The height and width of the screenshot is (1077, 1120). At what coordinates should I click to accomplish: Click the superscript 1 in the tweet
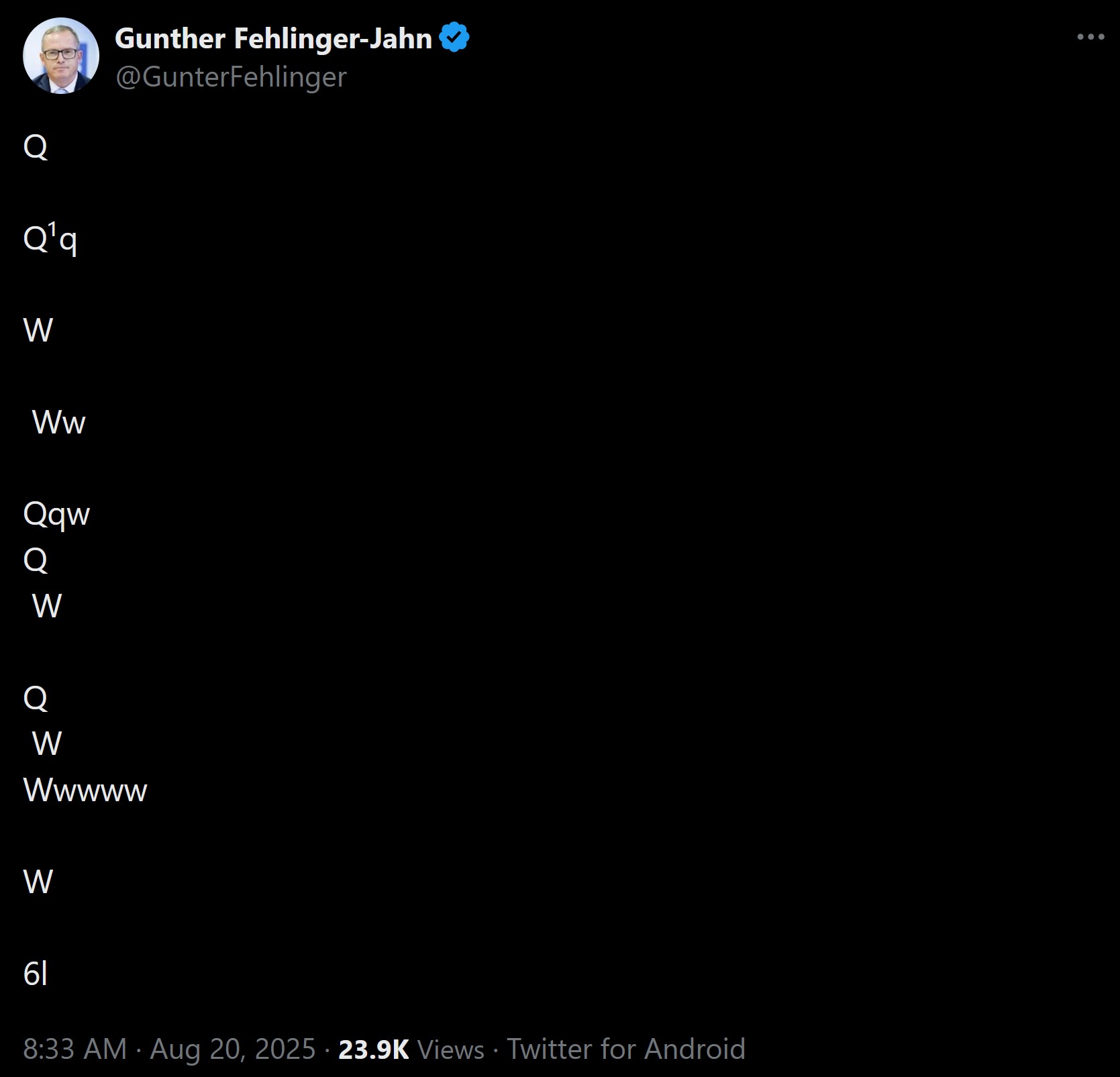[53, 229]
